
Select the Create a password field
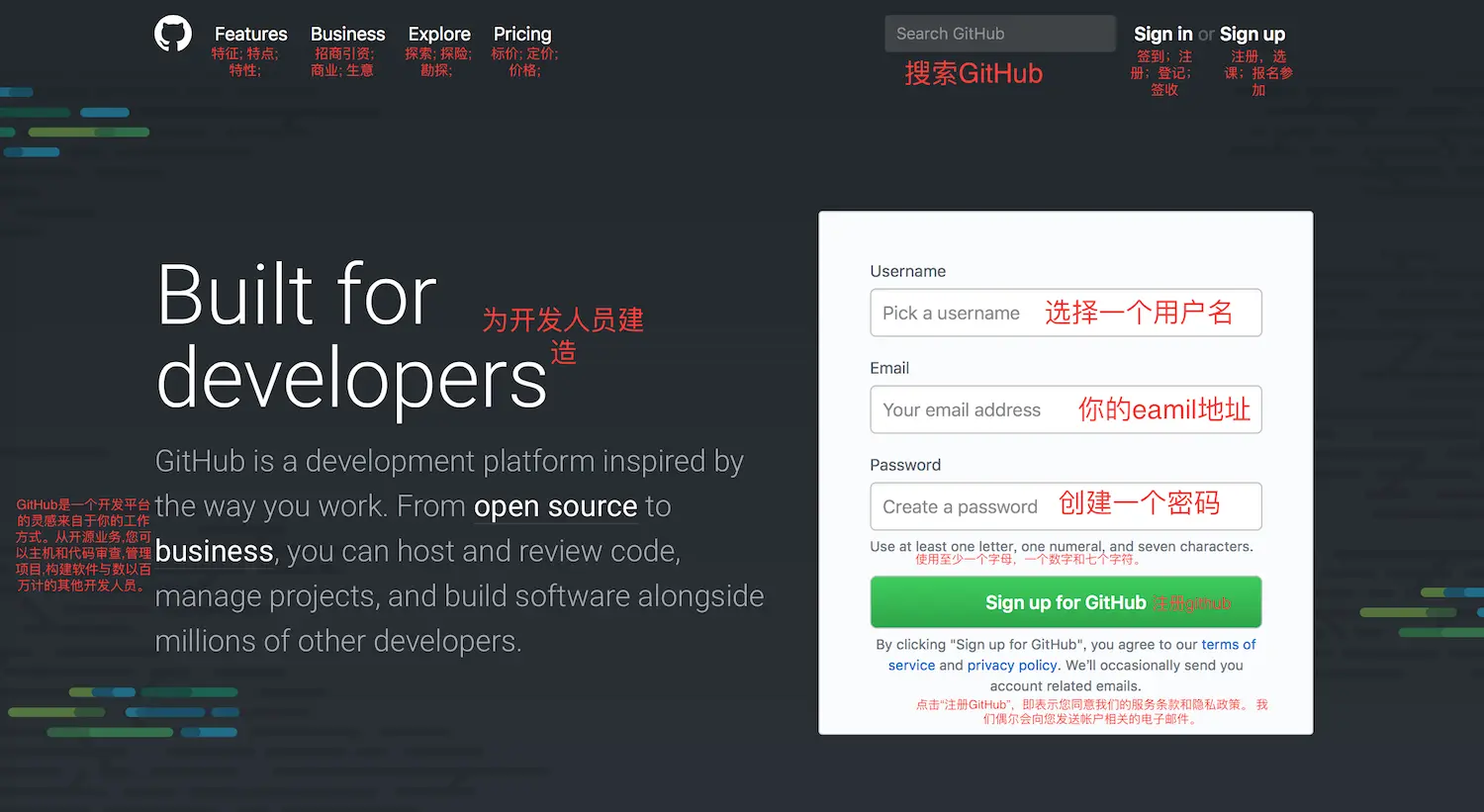pos(1066,506)
